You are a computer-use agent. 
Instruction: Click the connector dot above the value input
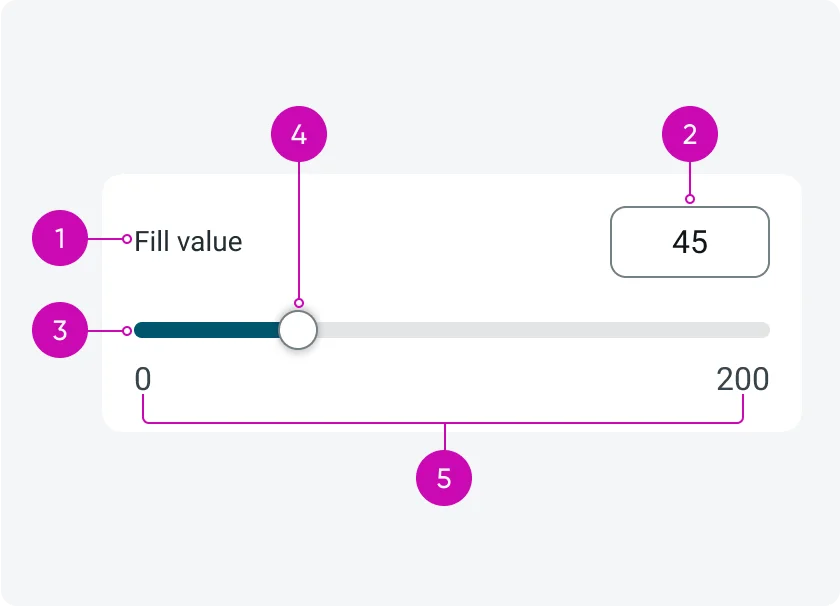(x=690, y=200)
